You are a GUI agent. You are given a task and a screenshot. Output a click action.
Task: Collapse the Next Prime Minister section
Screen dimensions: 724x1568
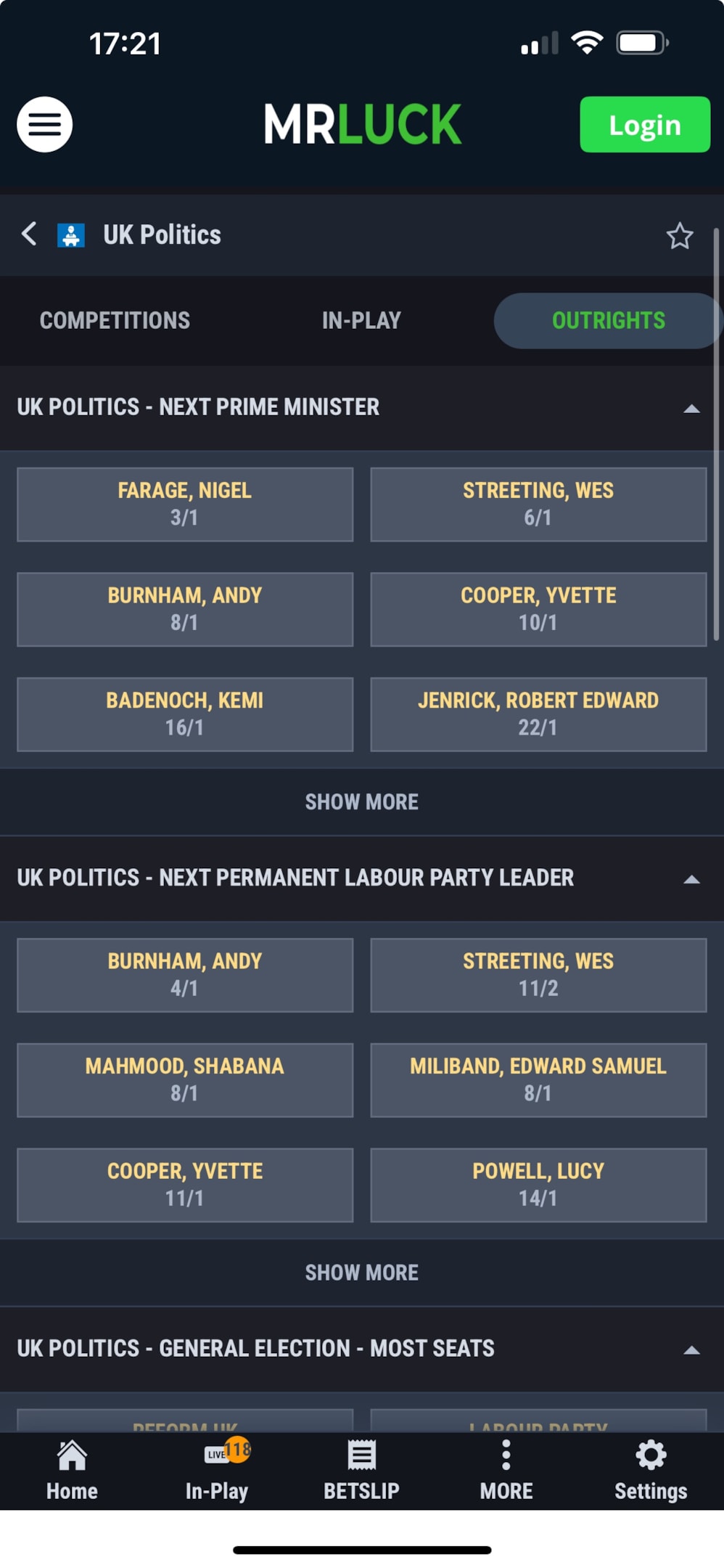(691, 408)
